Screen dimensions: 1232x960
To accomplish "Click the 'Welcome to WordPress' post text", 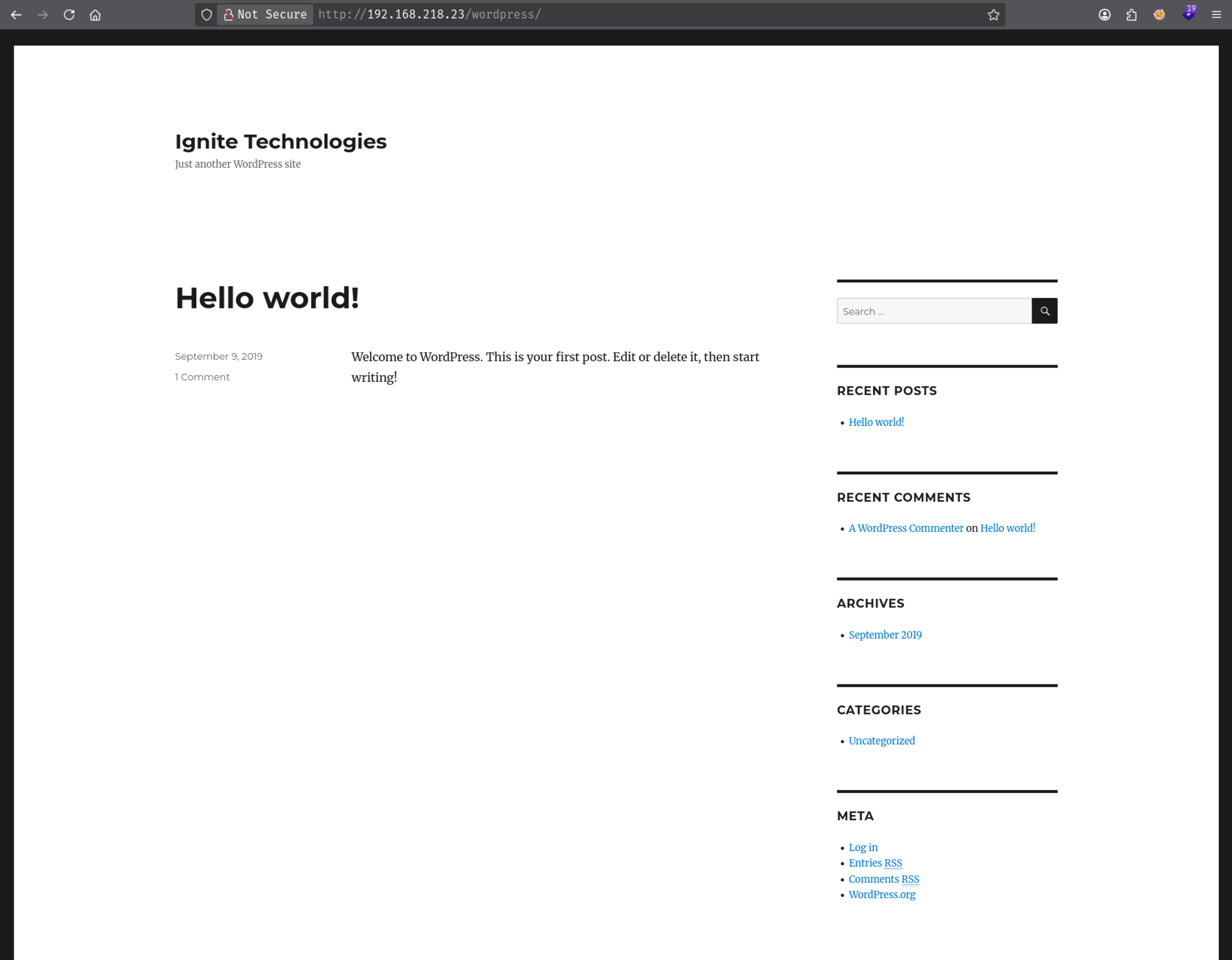I will [555, 367].
